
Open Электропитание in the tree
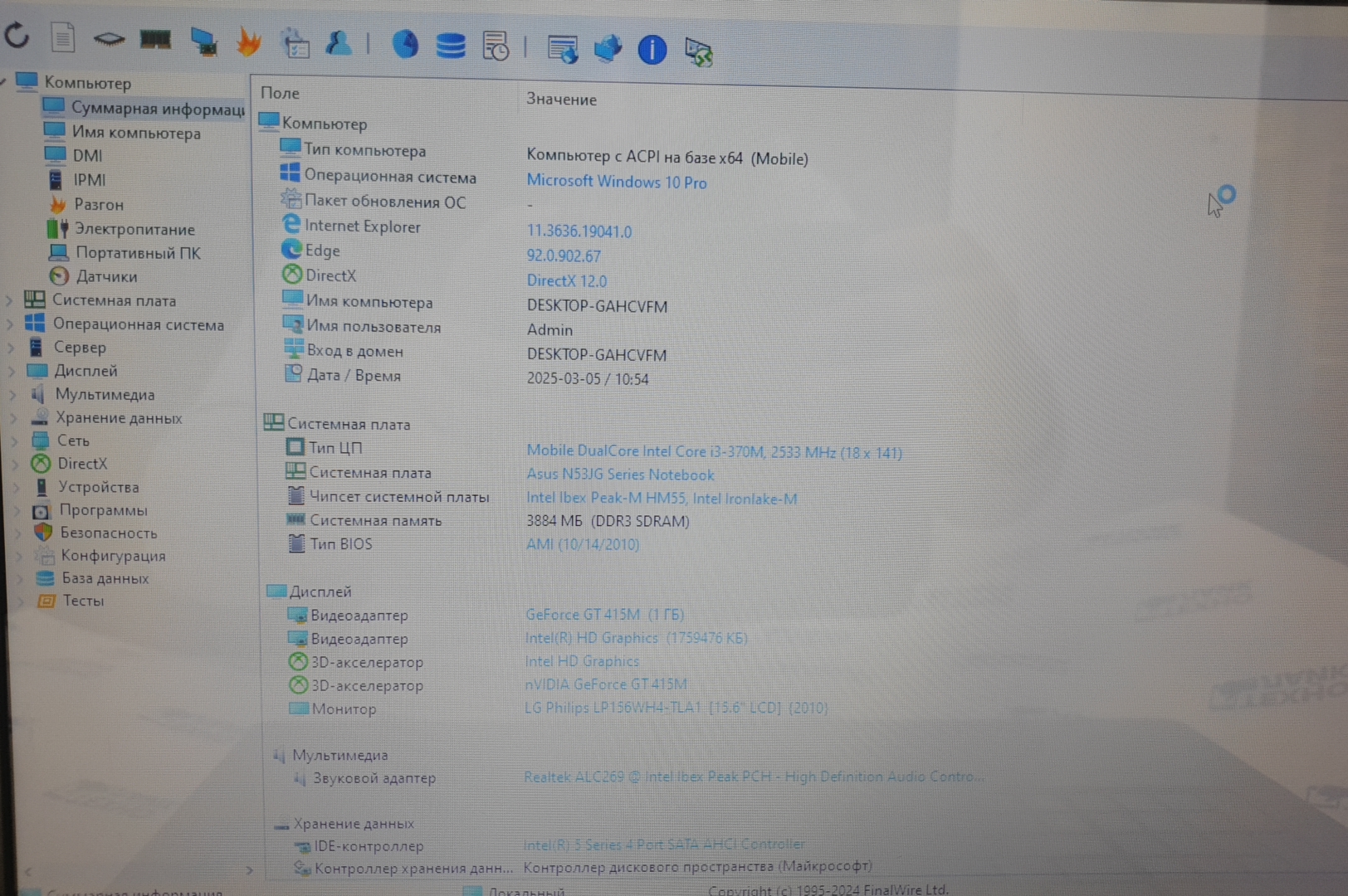(x=134, y=229)
